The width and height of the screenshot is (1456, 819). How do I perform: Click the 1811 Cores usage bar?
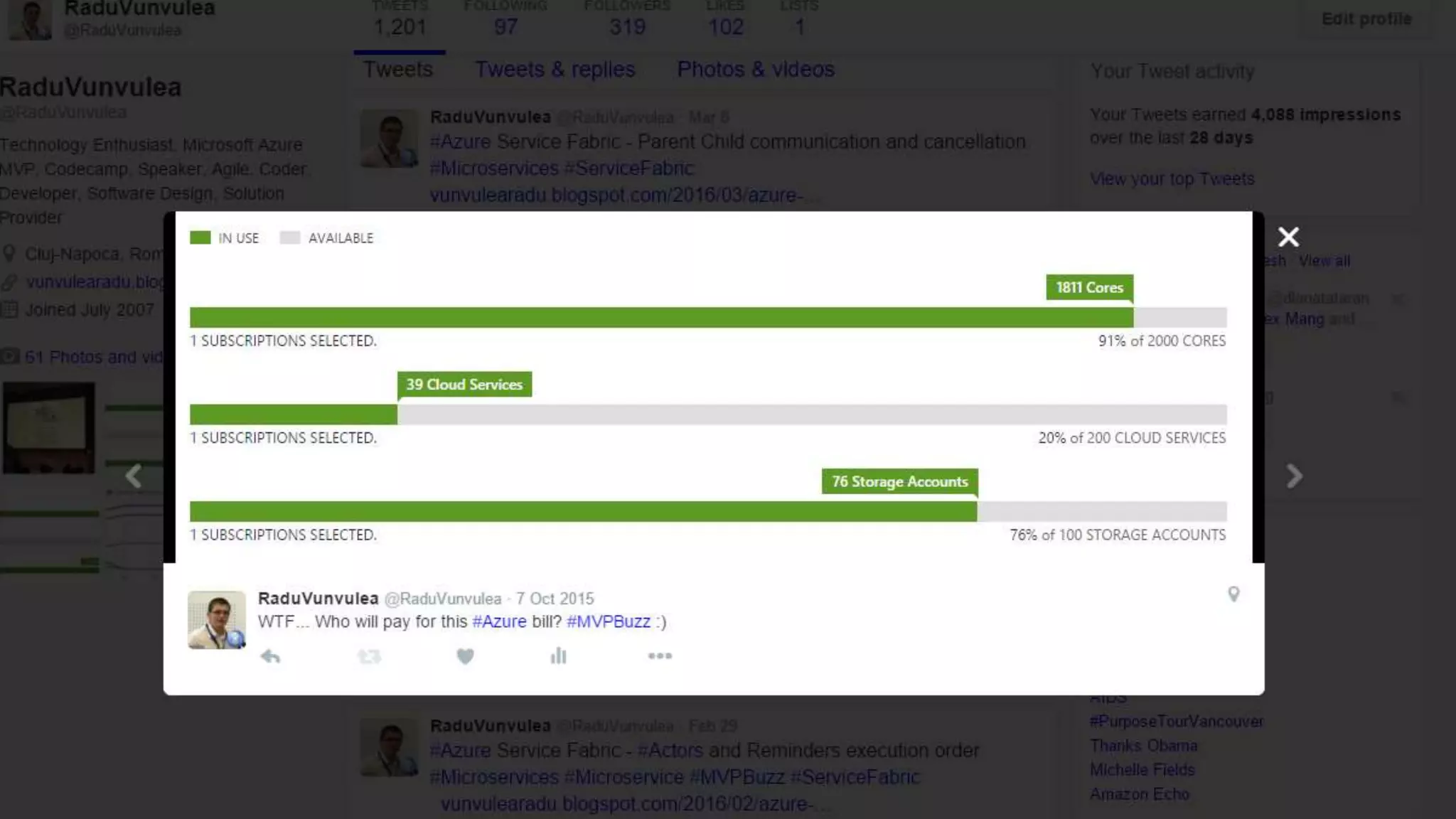[x=661, y=317]
